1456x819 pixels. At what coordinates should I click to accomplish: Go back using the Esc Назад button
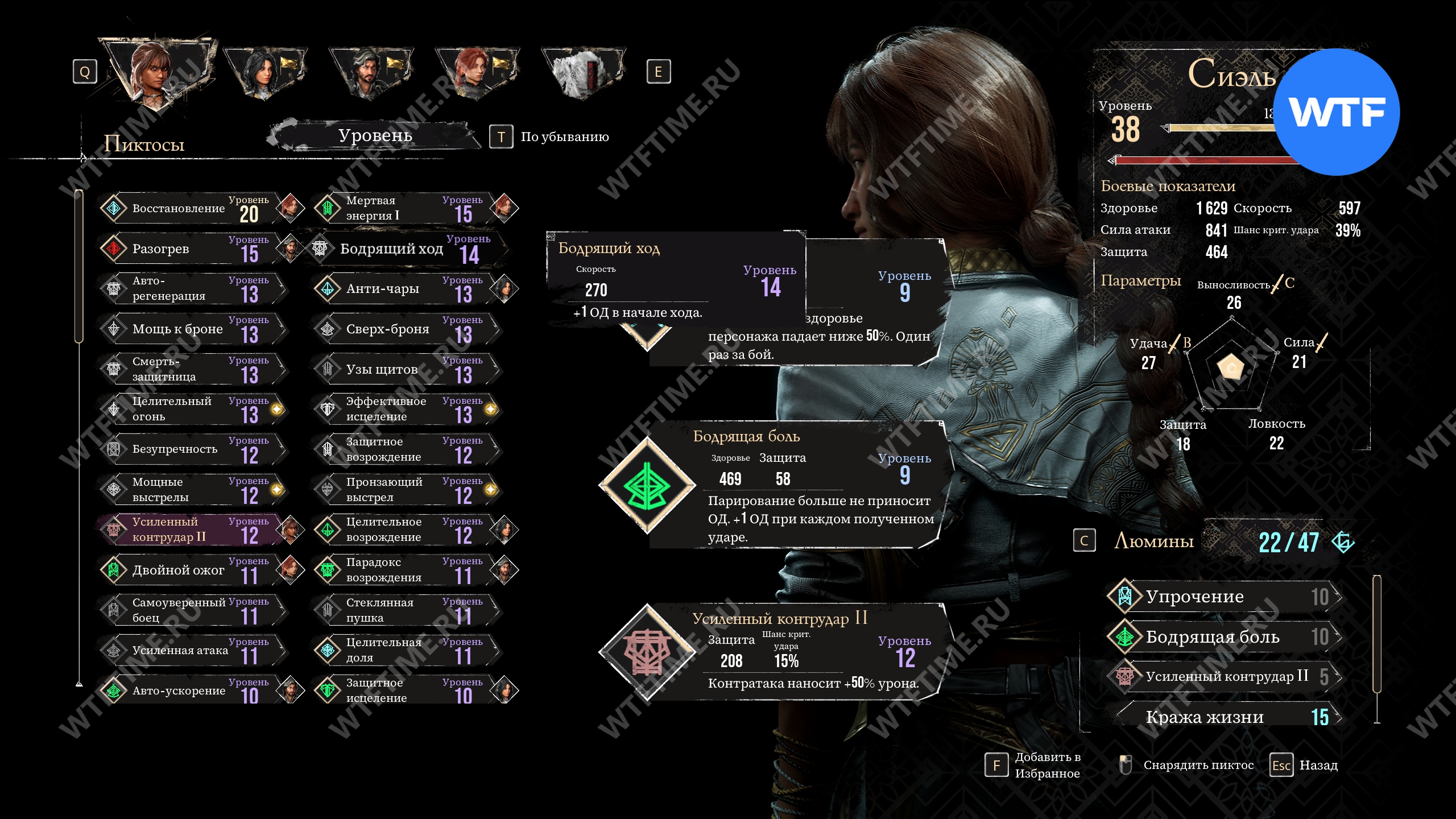pyautogui.click(x=1304, y=766)
